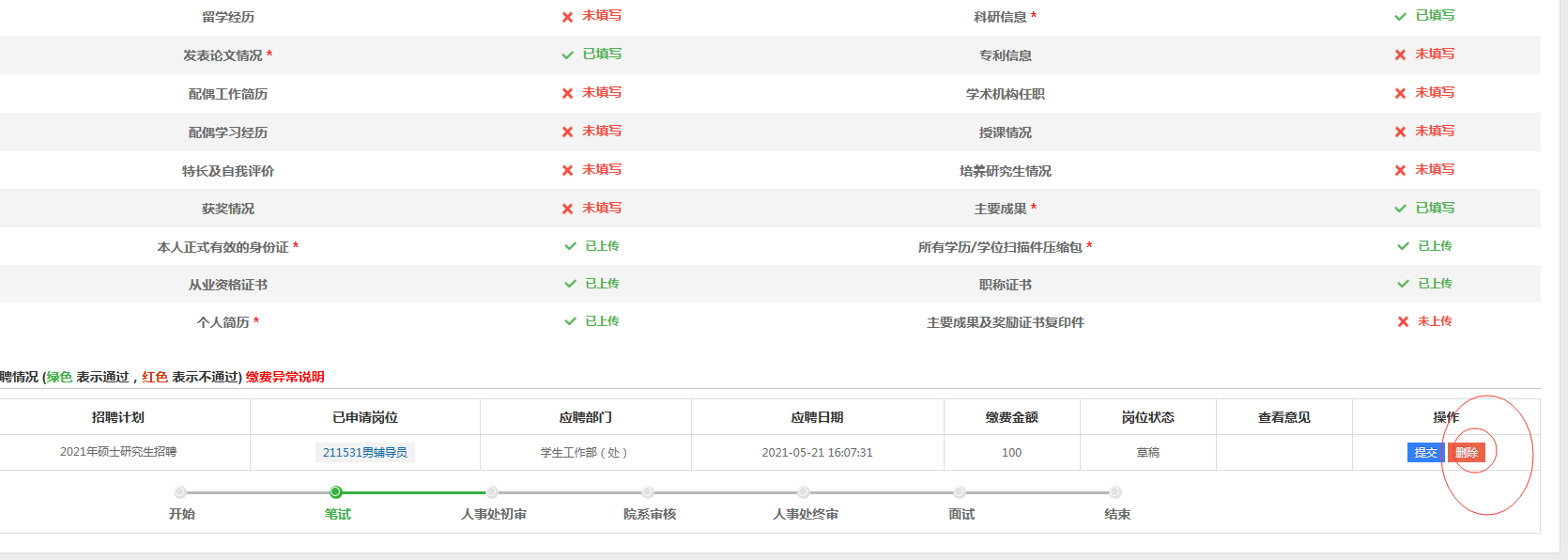Click the red X icon for 获奖情况
Screen dimensions: 1568x560
(x=567, y=209)
